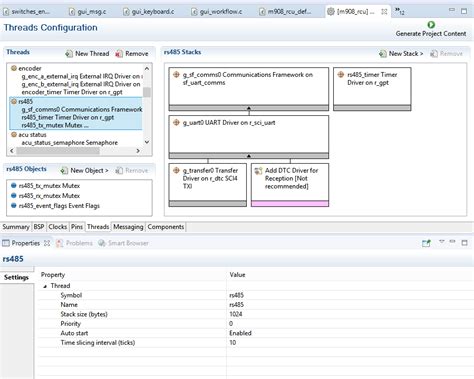Open the m908_rcu_def editor tab

[x=285, y=12]
